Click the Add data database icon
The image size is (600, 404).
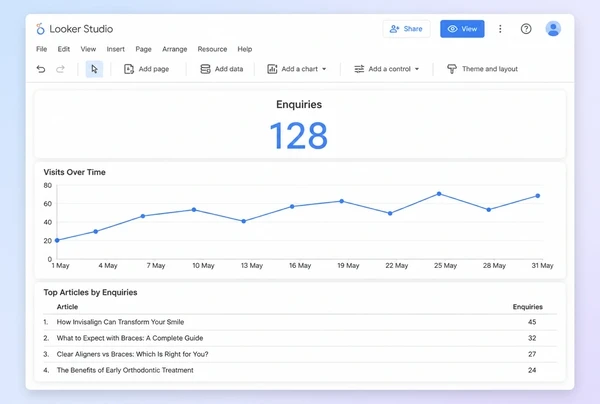(205, 69)
